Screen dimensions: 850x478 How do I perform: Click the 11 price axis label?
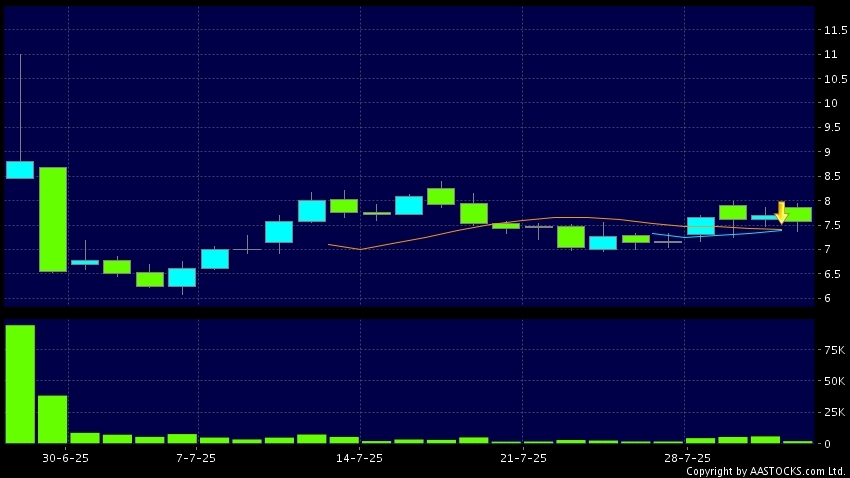[830, 55]
